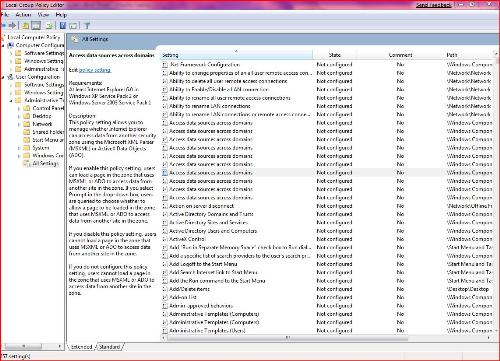Select Active Directory Users and Computers row

(327, 231)
